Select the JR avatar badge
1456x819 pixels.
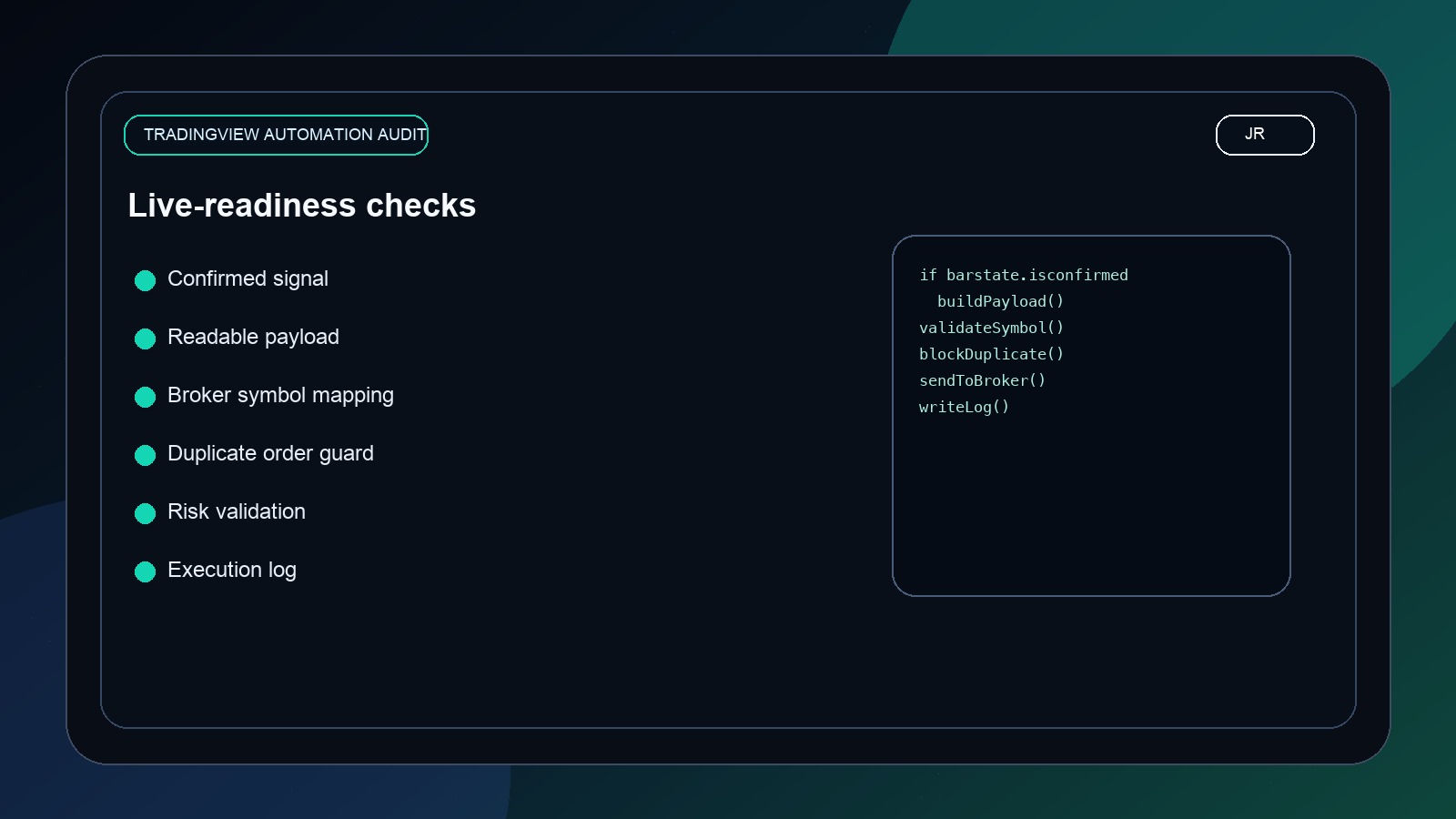coord(1264,135)
